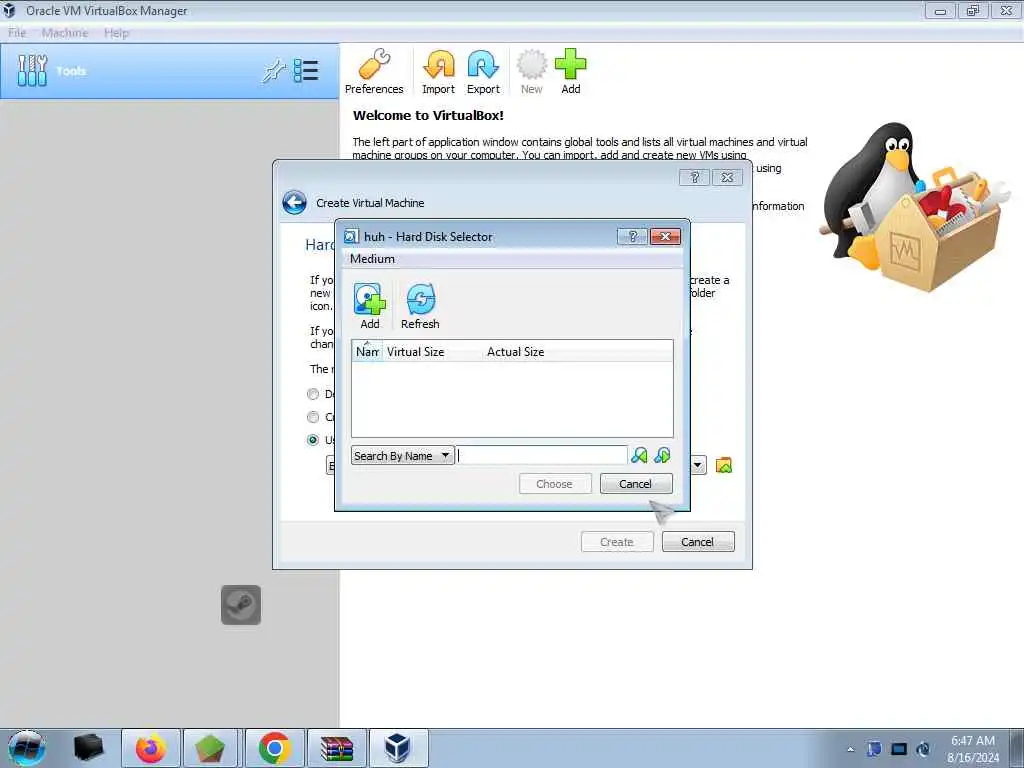Select the third selected hard disk radio option
This screenshot has width=1024, height=768.
pyautogui.click(x=313, y=440)
